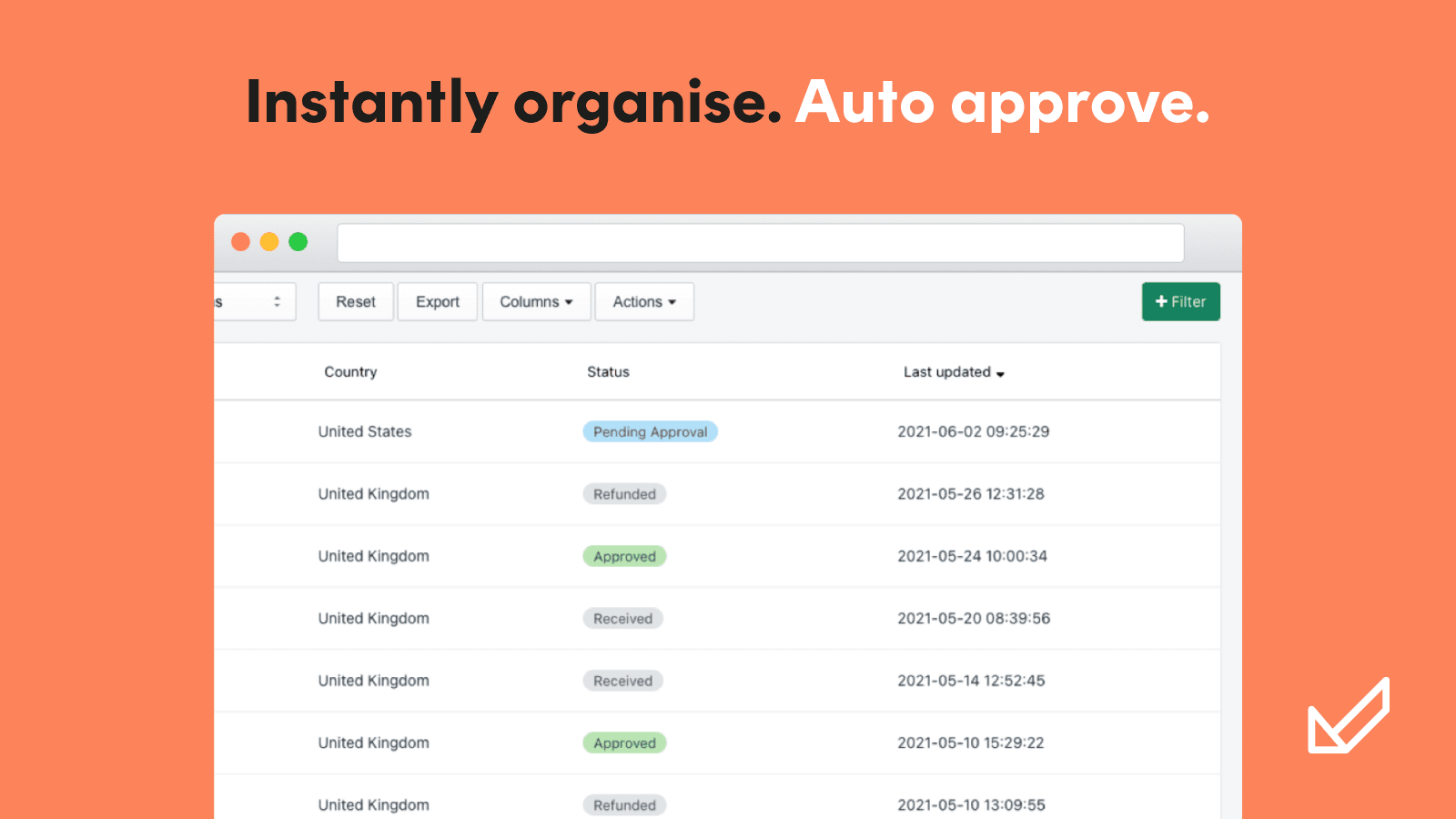1456x819 pixels.
Task: Click the sort arrow beside Last updated
Action: pos(1001,373)
